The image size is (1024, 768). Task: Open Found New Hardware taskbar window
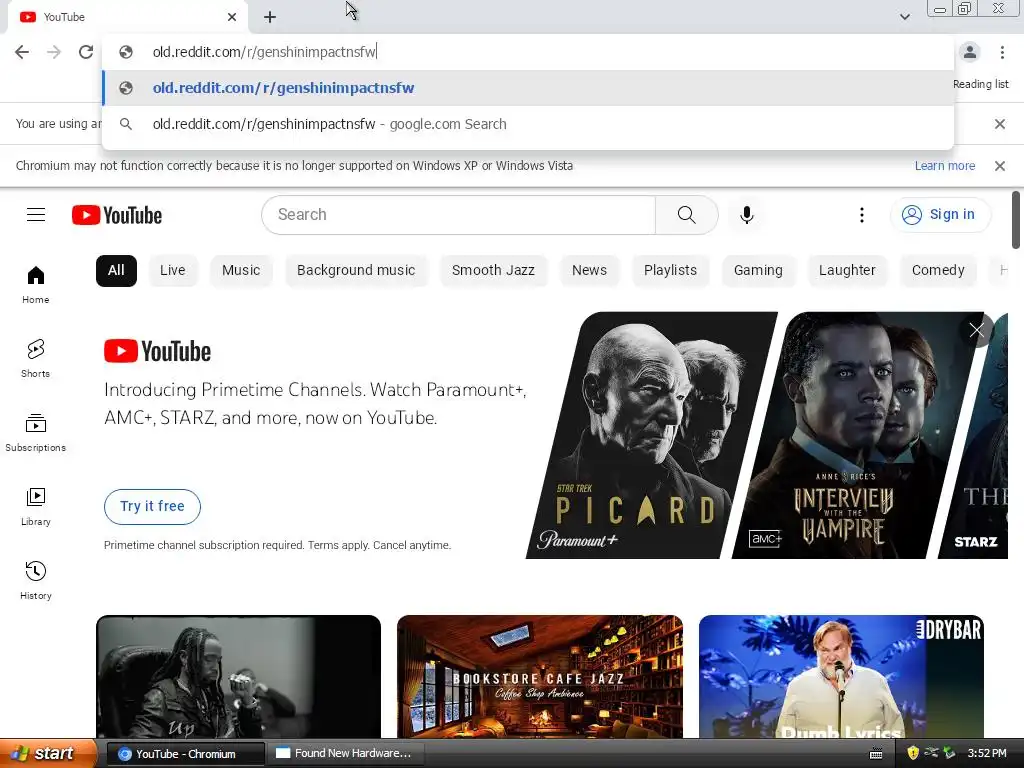point(346,754)
